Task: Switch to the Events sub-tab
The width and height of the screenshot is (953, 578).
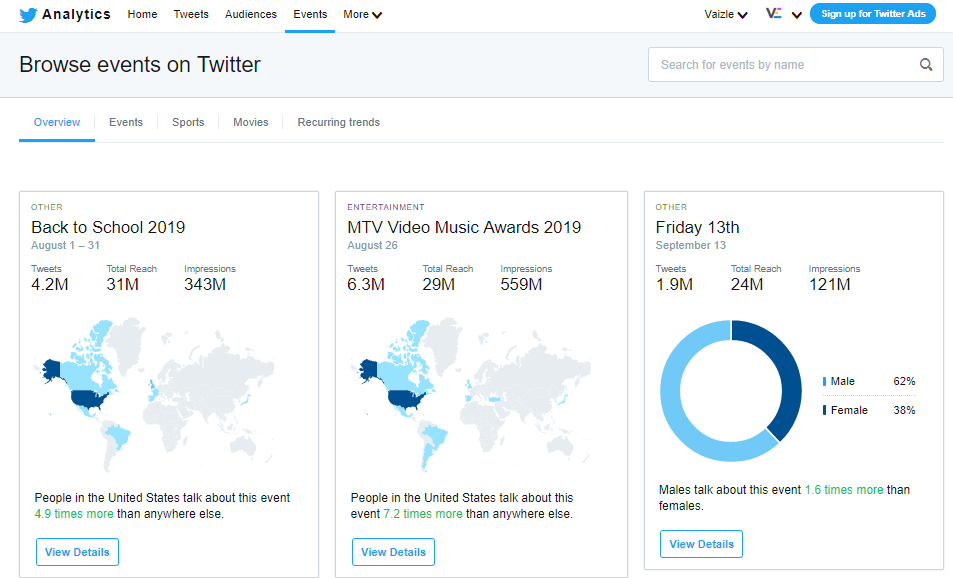Action: [x=126, y=122]
